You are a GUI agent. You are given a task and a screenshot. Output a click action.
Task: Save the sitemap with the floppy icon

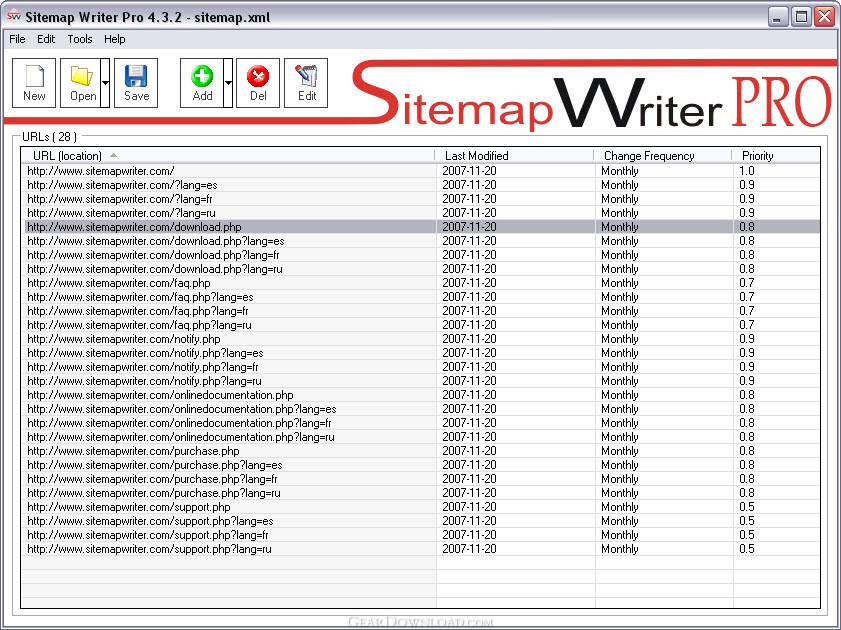coord(136,83)
